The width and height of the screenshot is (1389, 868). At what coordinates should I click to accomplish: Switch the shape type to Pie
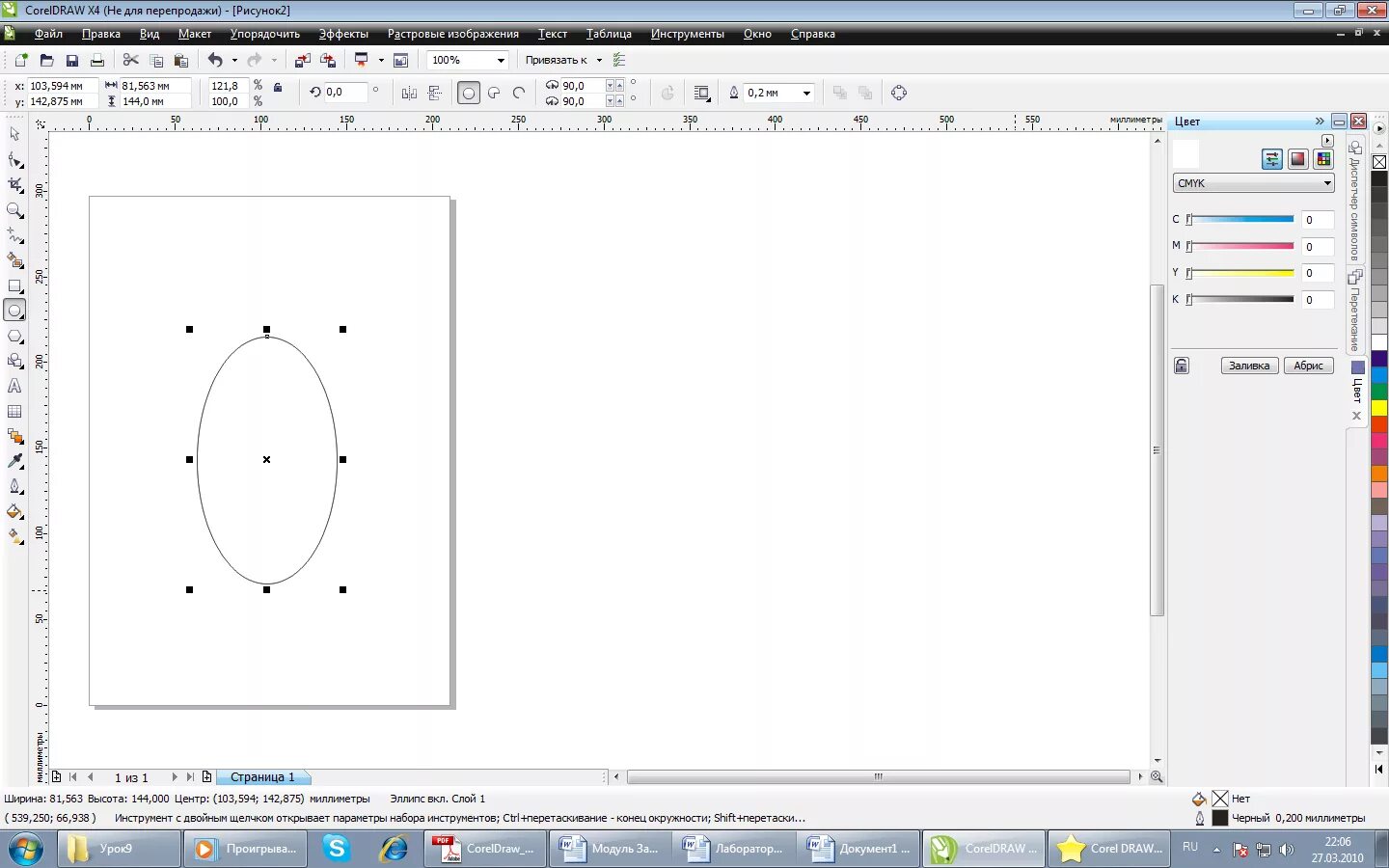coord(494,93)
